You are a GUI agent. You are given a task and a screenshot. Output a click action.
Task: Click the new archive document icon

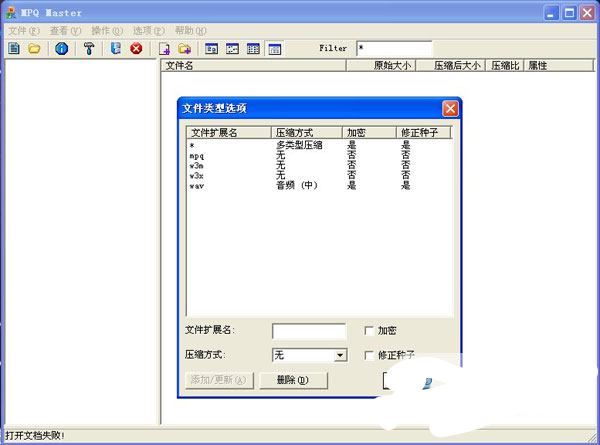point(14,48)
